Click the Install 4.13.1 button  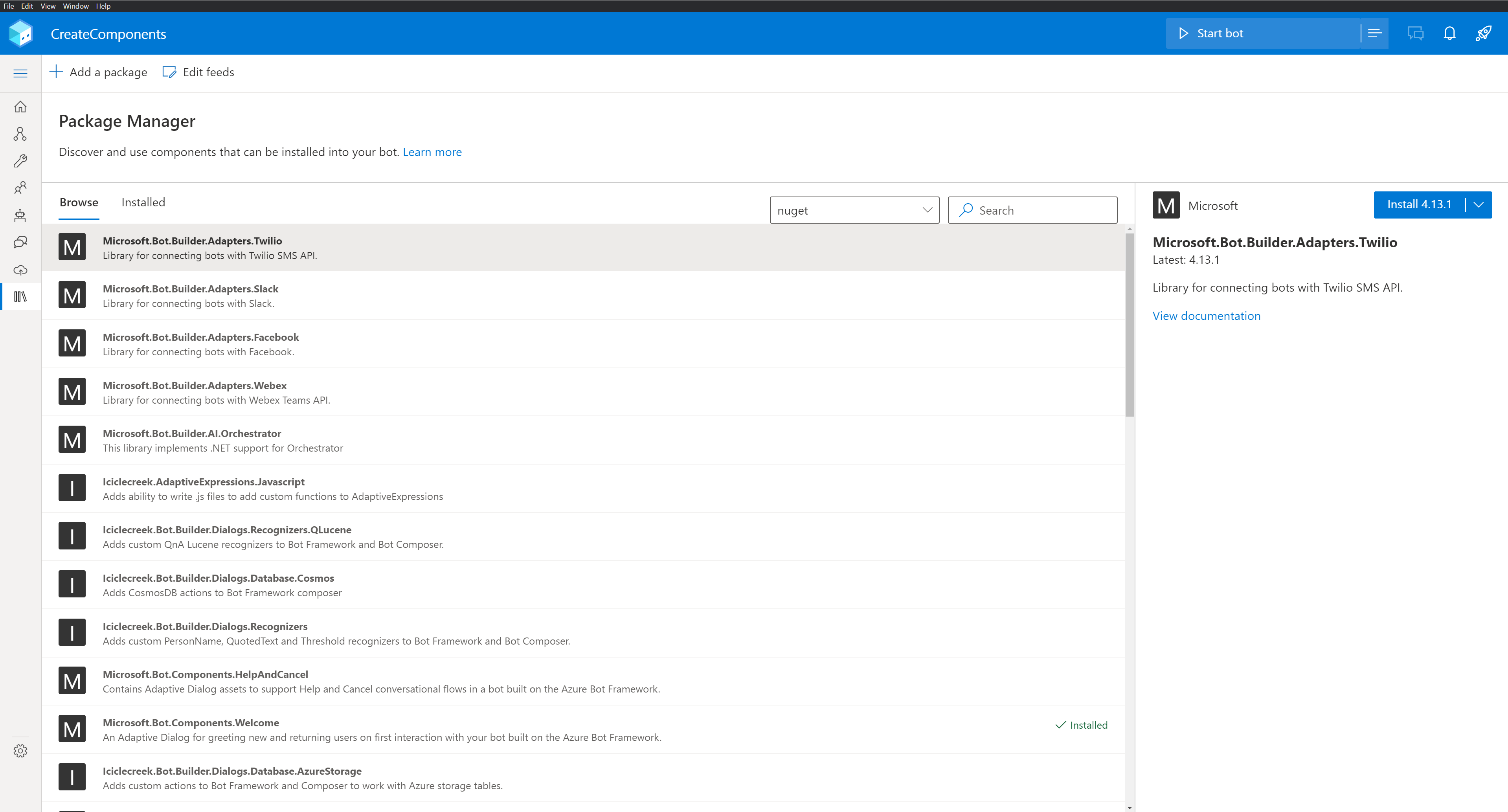point(1418,205)
